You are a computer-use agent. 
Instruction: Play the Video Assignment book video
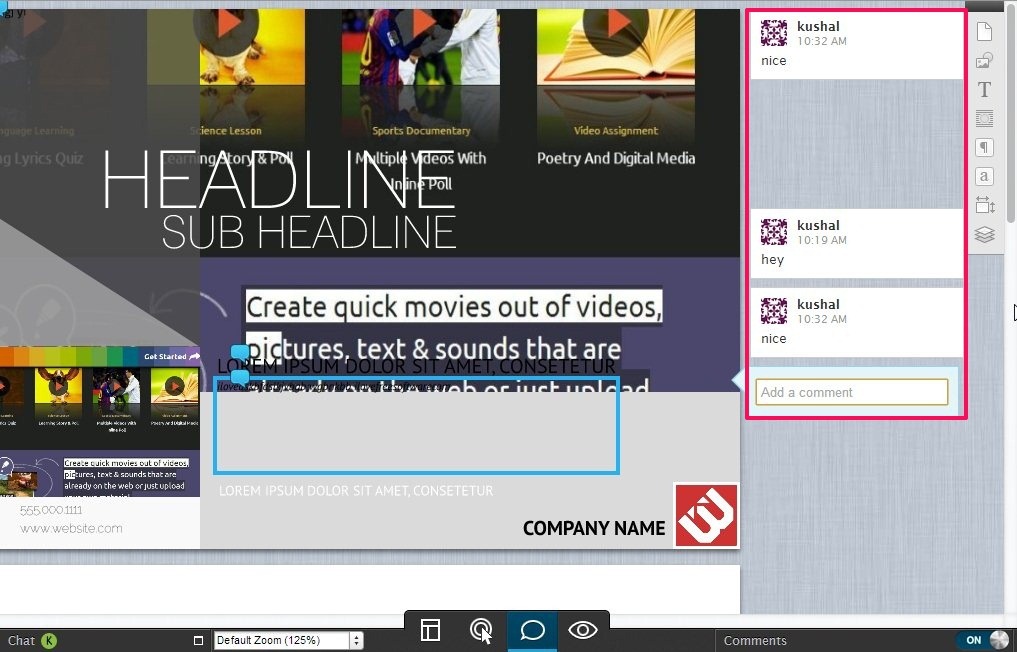click(x=616, y=25)
